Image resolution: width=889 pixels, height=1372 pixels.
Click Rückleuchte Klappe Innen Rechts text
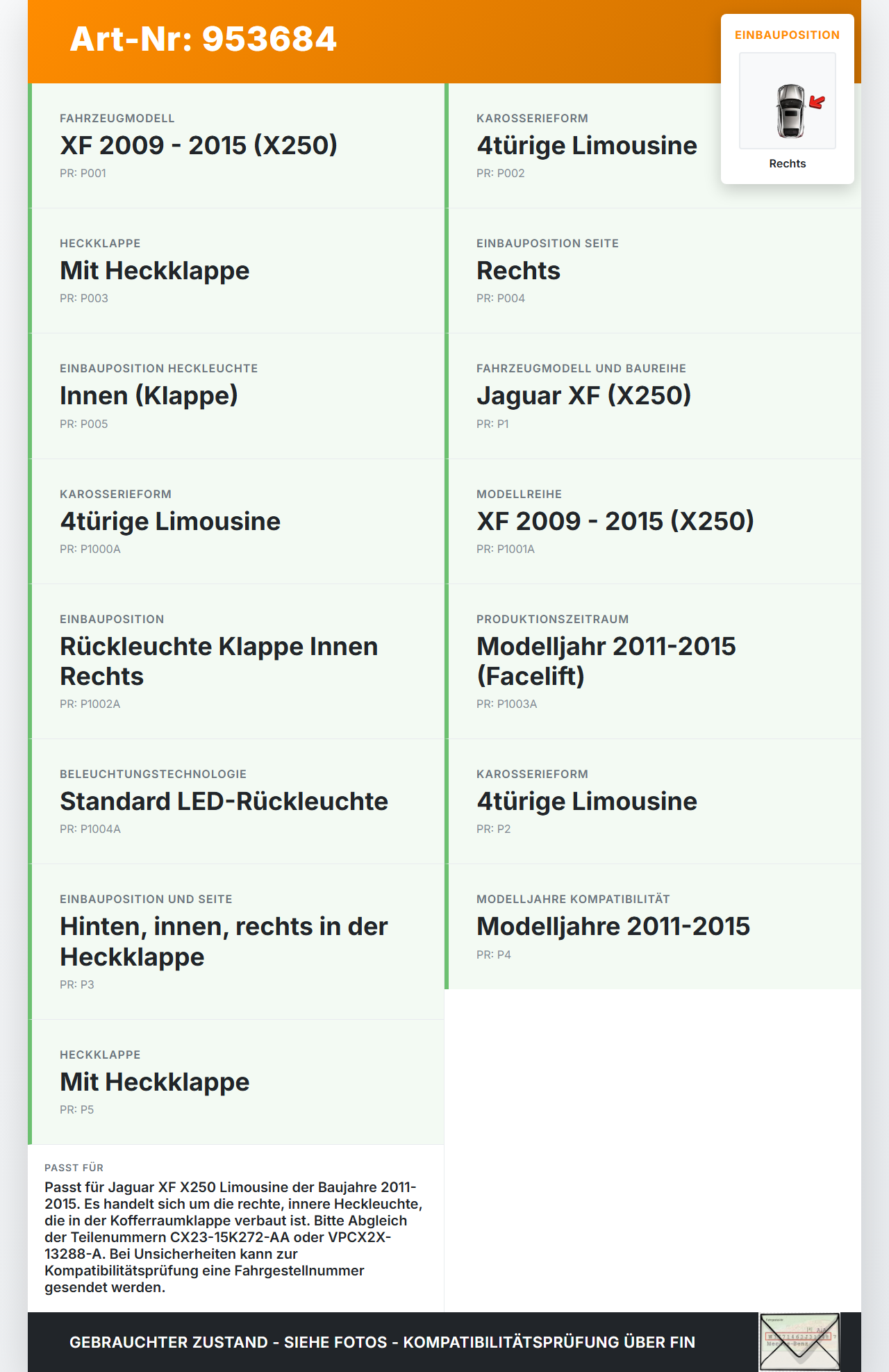click(x=219, y=661)
